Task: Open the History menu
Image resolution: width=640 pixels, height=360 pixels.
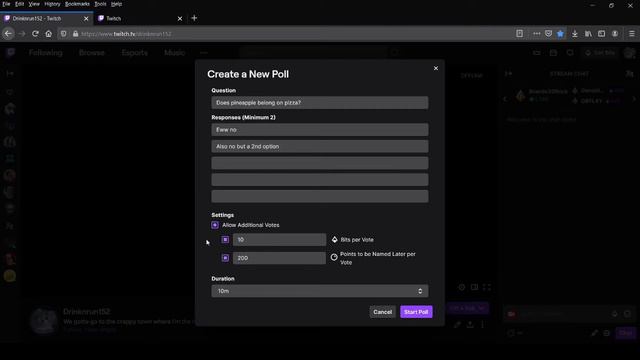Action: (52, 4)
